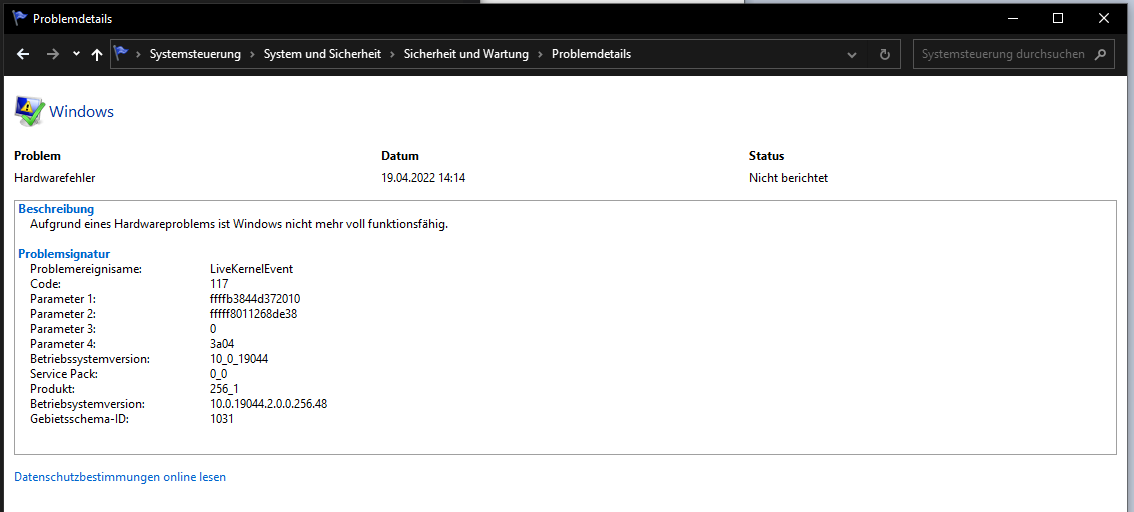Select the date 19.04.2022 14:14
Viewport: 1134px width, 512px height.
(423, 178)
